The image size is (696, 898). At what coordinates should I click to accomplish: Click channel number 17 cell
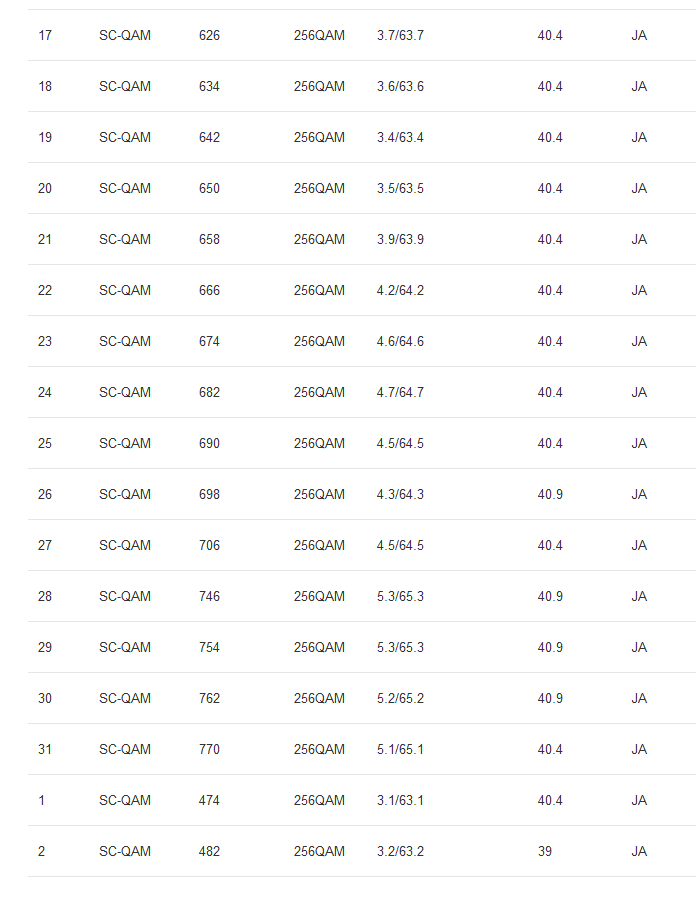(45, 35)
